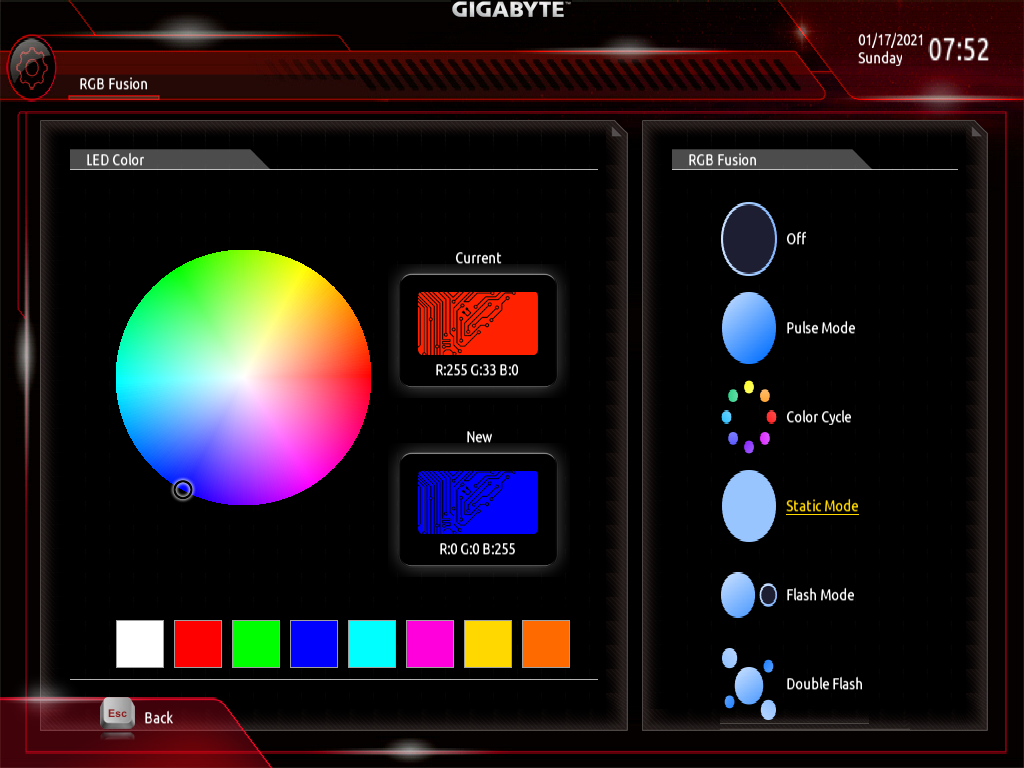Choose the red preset swatch

pyautogui.click(x=198, y=644)
